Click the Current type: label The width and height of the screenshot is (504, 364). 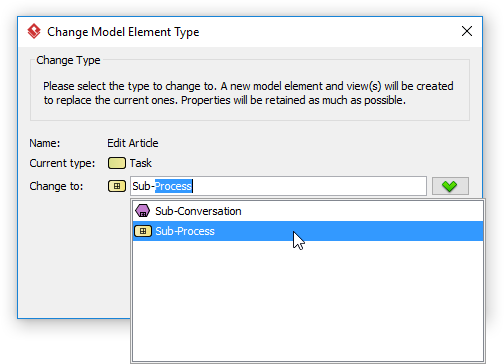pos(62,163)
